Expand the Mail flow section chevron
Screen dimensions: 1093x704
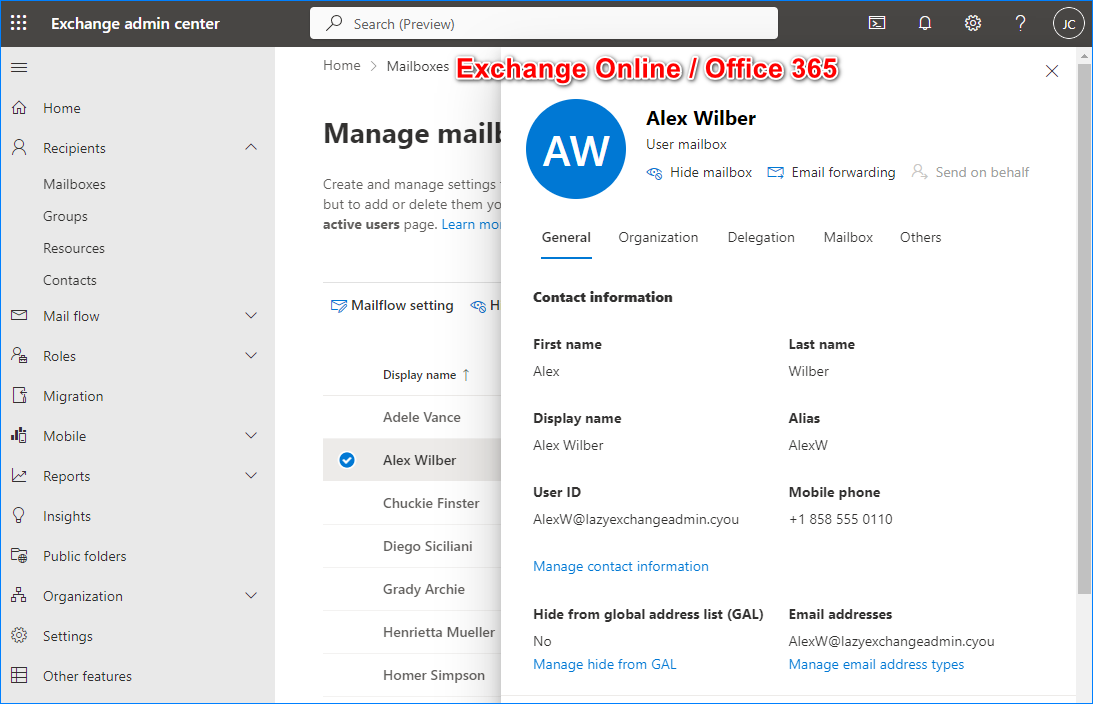251,316
